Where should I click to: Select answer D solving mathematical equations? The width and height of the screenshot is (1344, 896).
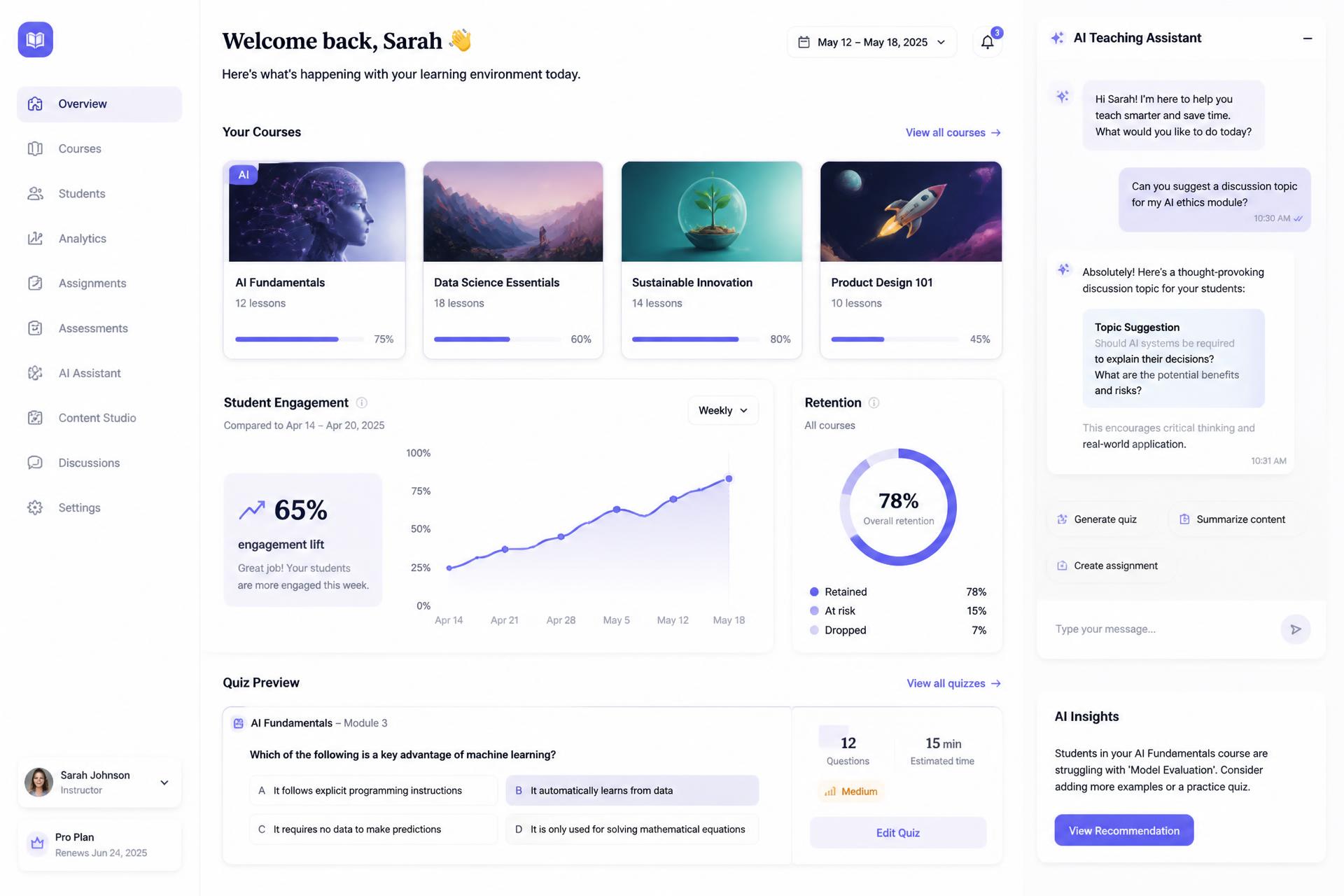click(x=632, y=829)
